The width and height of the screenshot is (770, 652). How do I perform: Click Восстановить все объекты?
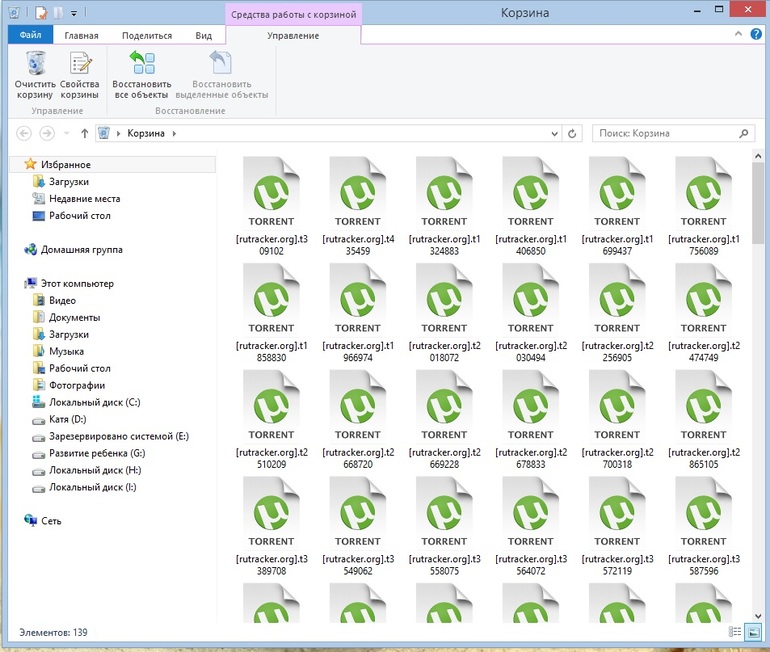(142, 75)
